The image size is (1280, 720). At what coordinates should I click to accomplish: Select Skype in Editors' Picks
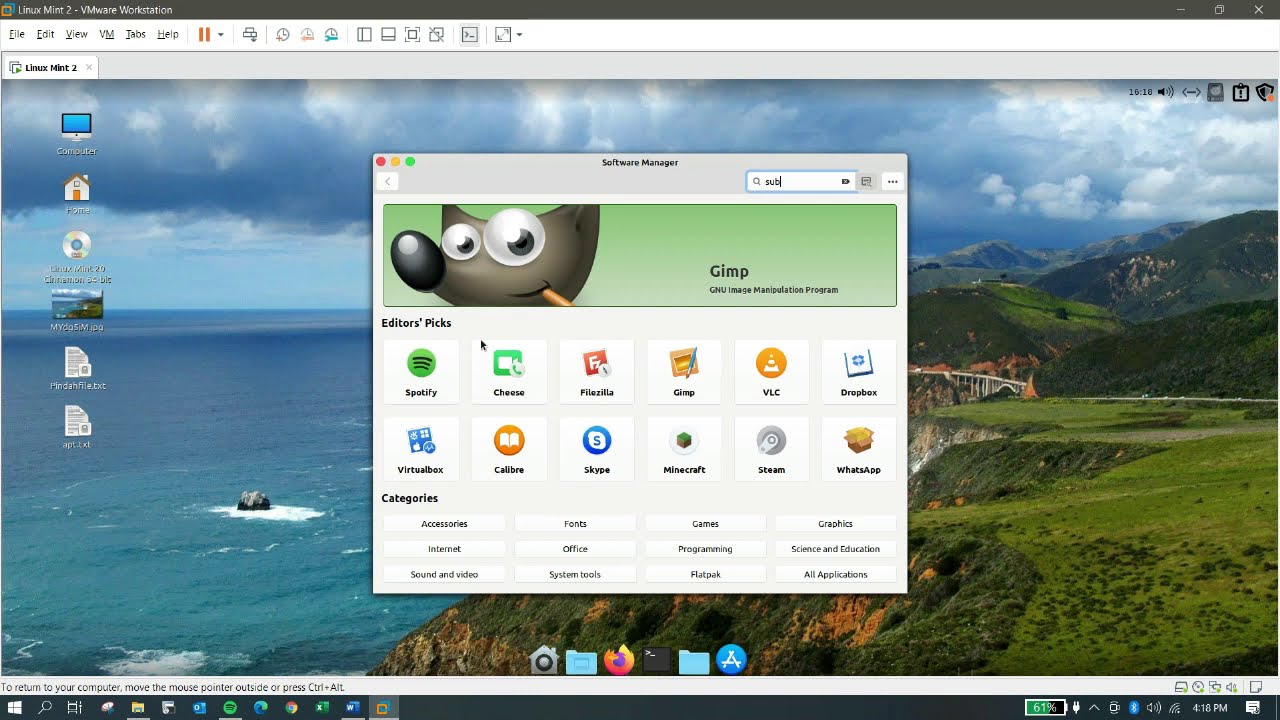tap(597, 449)
